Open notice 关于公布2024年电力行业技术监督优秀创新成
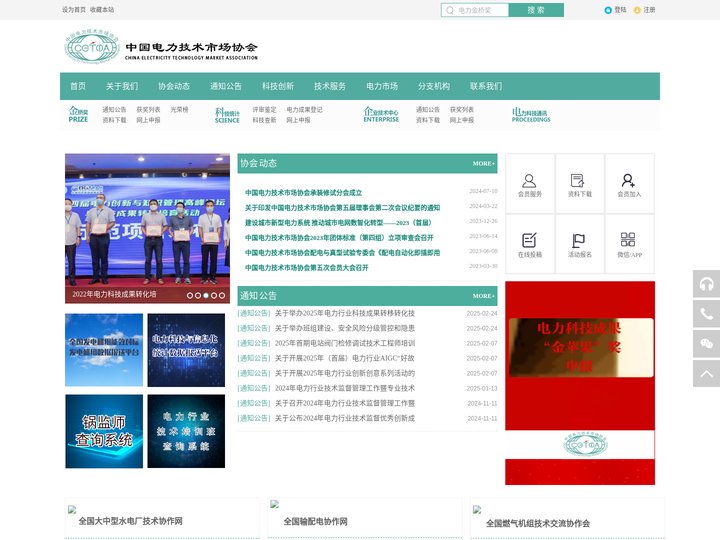The height and width of the screenshot is (540, 720). [345, 418]
